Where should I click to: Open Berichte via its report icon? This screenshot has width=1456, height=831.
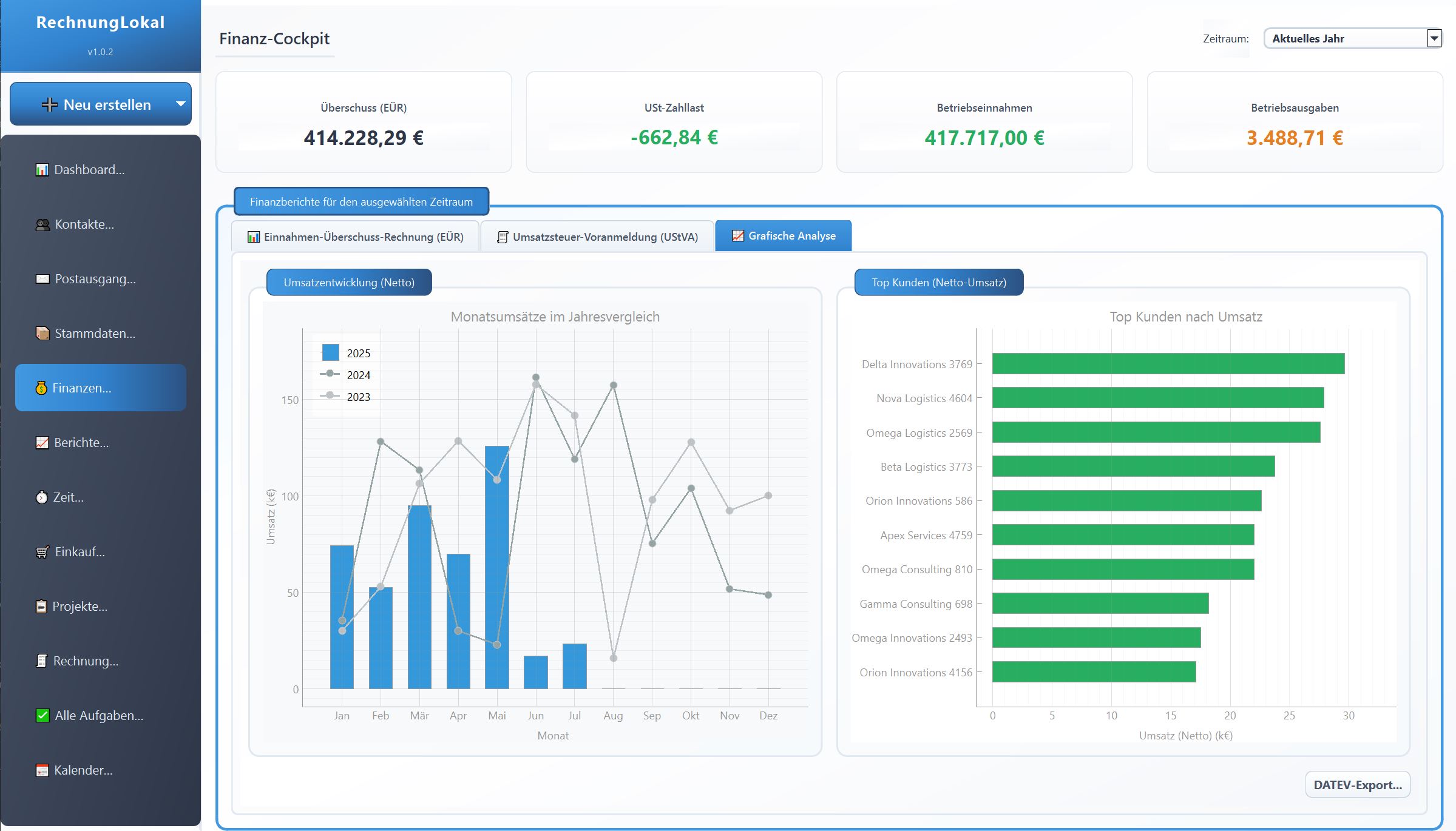click(x=41, y=442)
